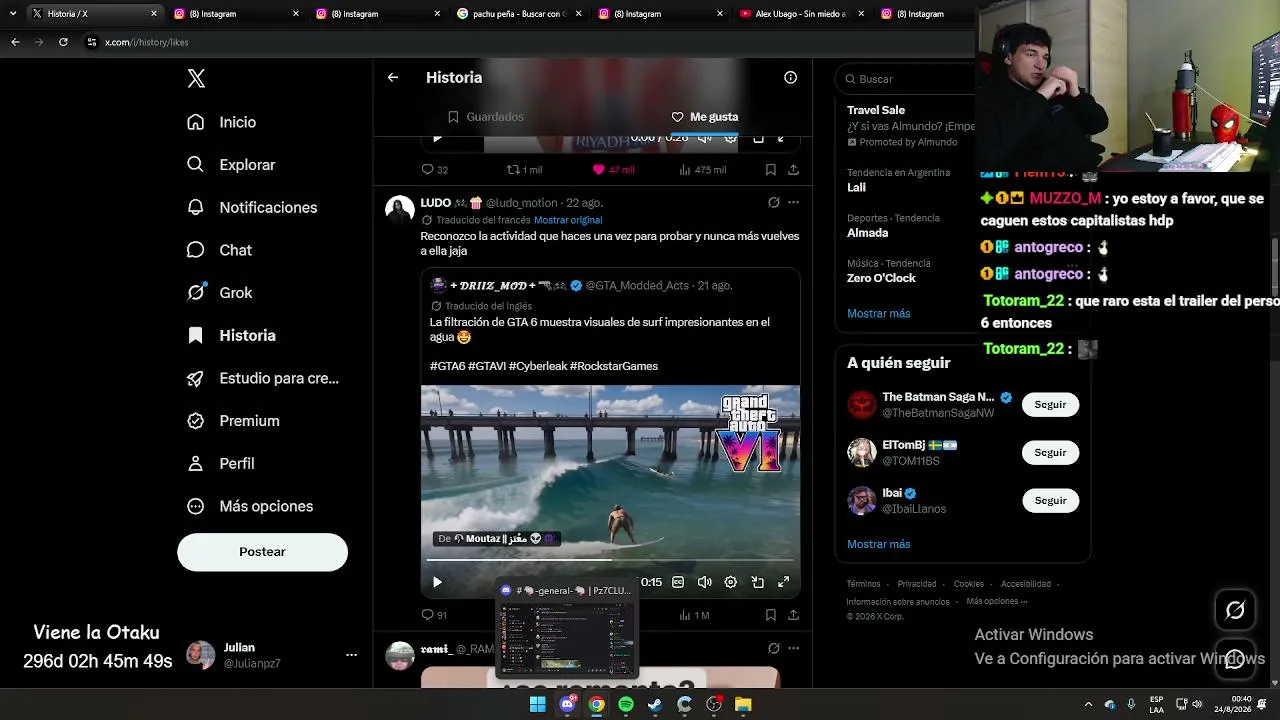Click the #RockstarGames hashtag
The height and width of the screenshot is (720, 1280).
pos(614,366)
